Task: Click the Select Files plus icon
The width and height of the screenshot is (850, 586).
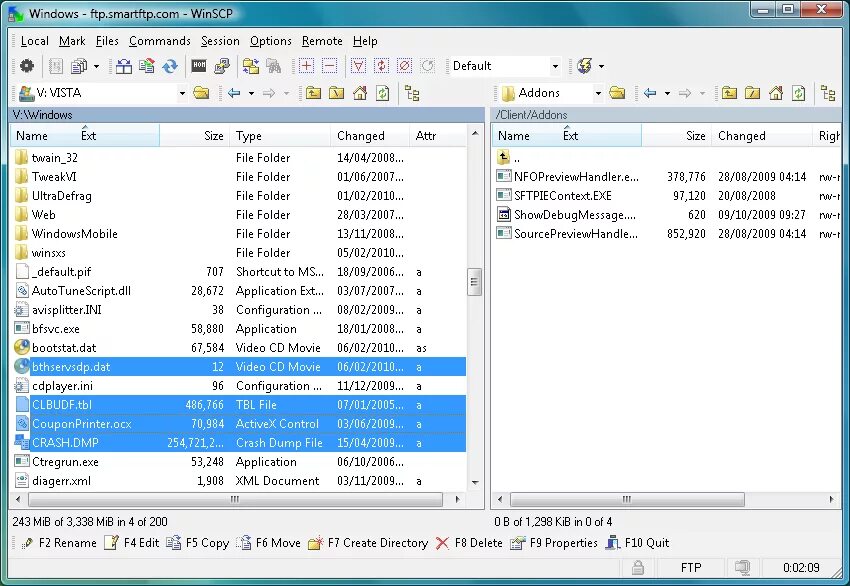Action: click(306, 66)
